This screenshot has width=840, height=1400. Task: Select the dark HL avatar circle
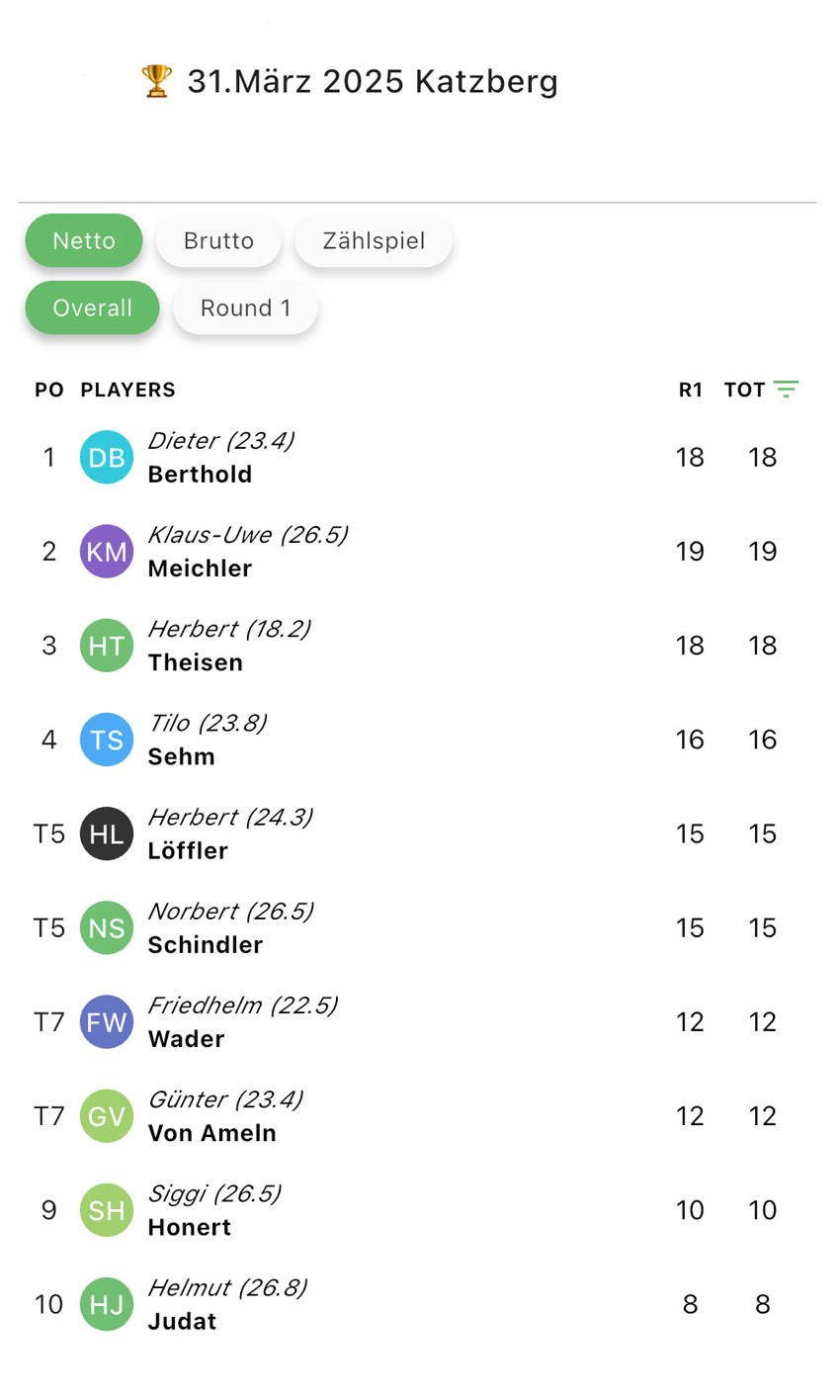(107, 833)
